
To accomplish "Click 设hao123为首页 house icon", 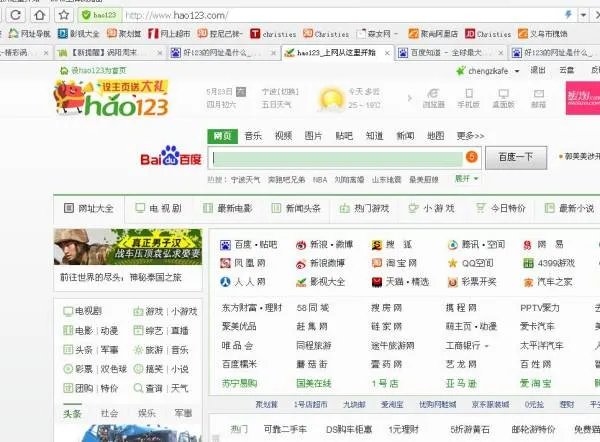I will click(x=64, y=70).
